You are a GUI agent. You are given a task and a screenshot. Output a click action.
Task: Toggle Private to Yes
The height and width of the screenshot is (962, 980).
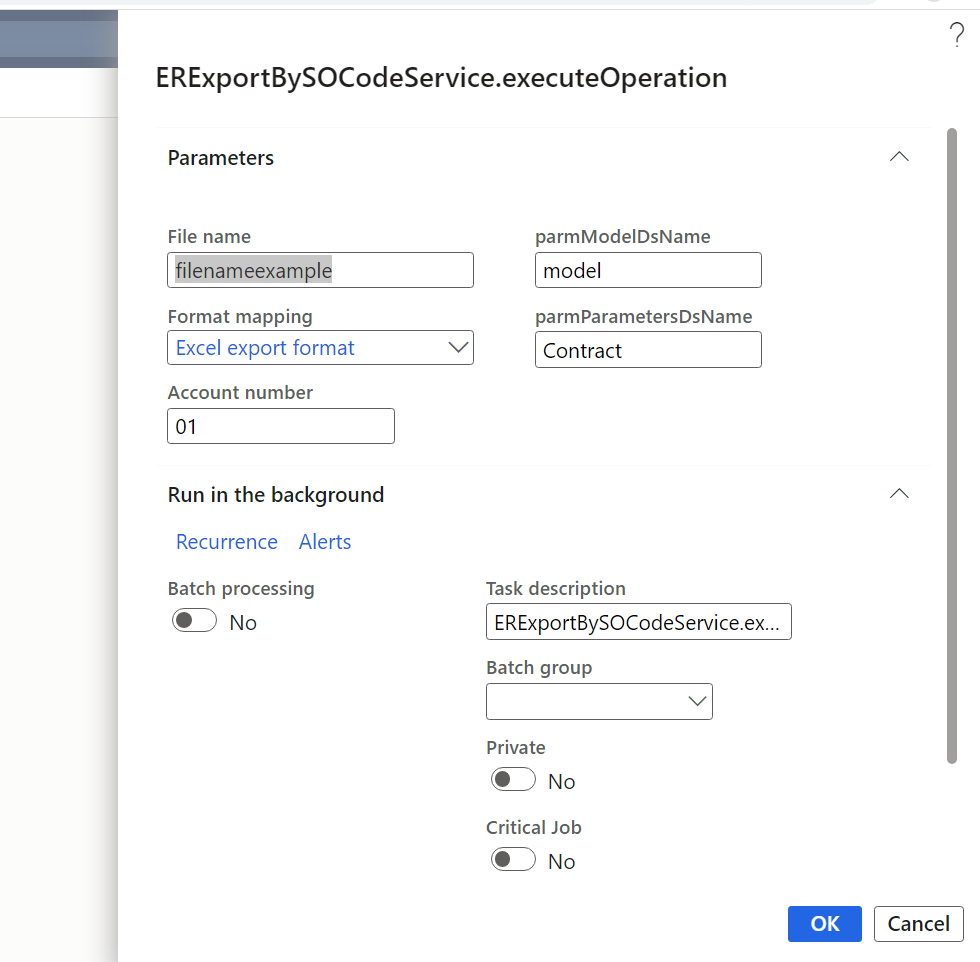click(x=513, y=779)
